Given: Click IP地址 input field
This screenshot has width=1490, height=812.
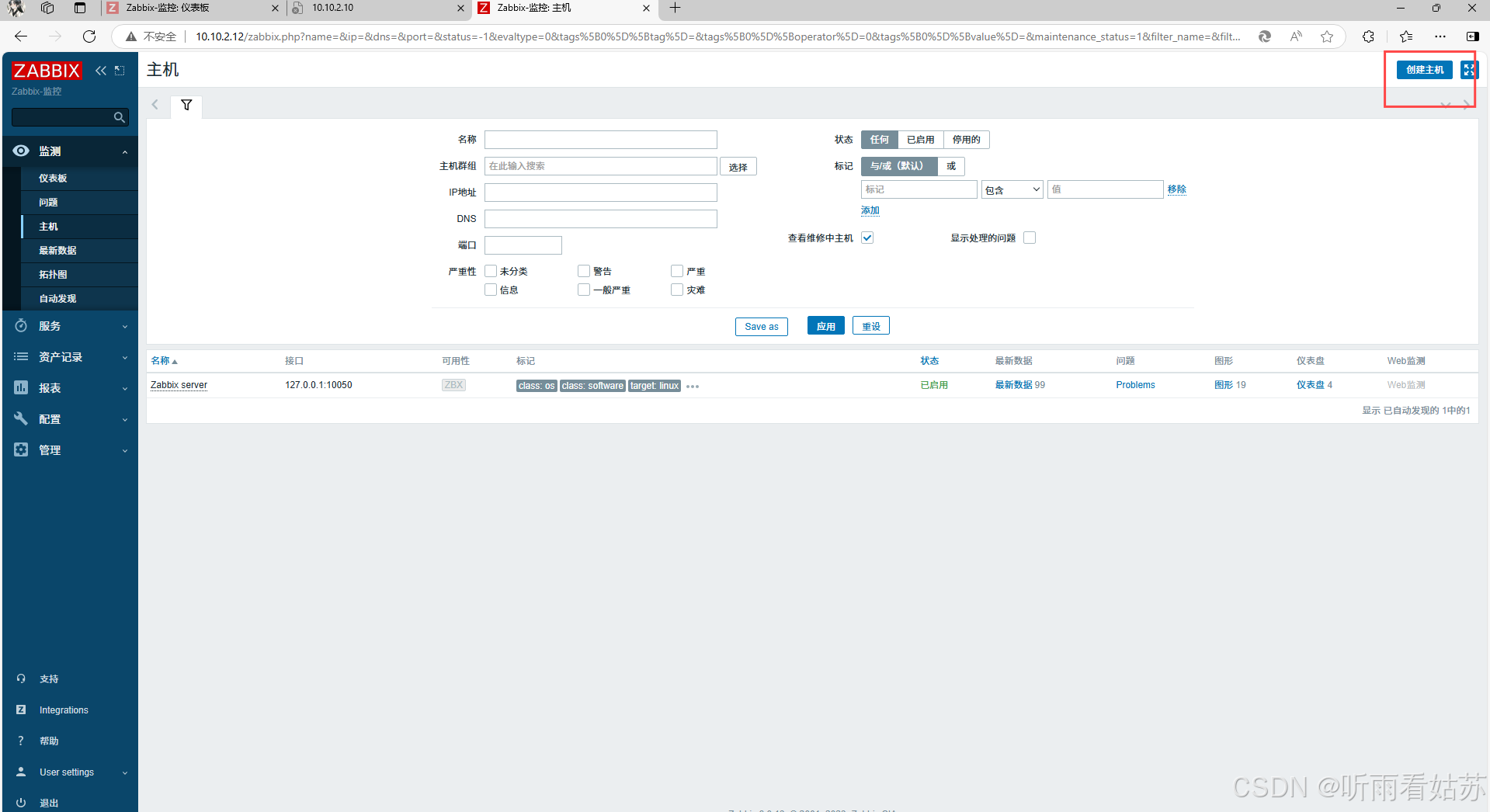Looking at the screenshot, I should (x=600, y=193).
